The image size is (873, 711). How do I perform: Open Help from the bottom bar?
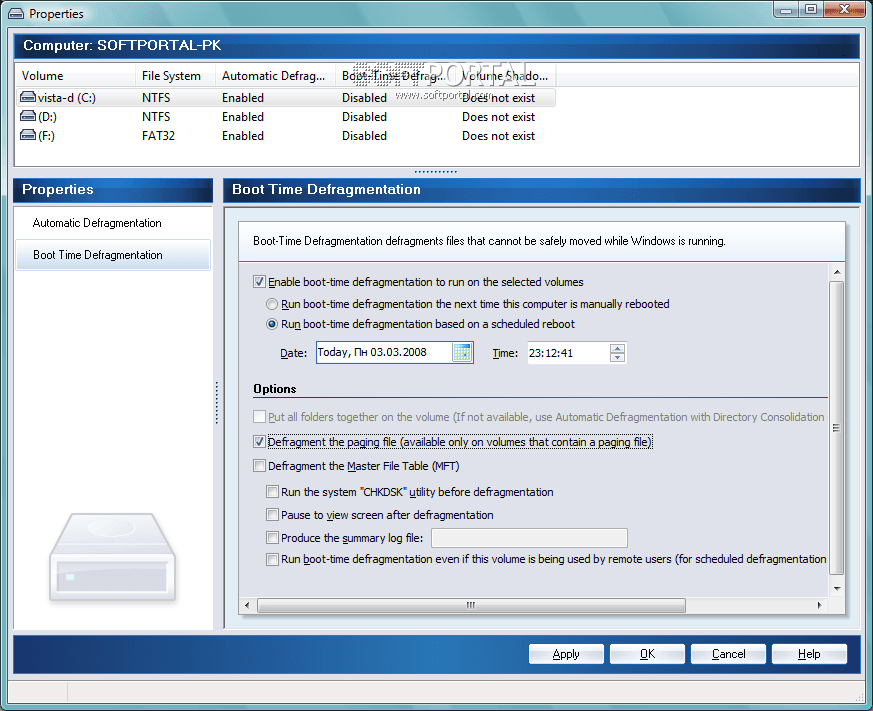point(809,654)
